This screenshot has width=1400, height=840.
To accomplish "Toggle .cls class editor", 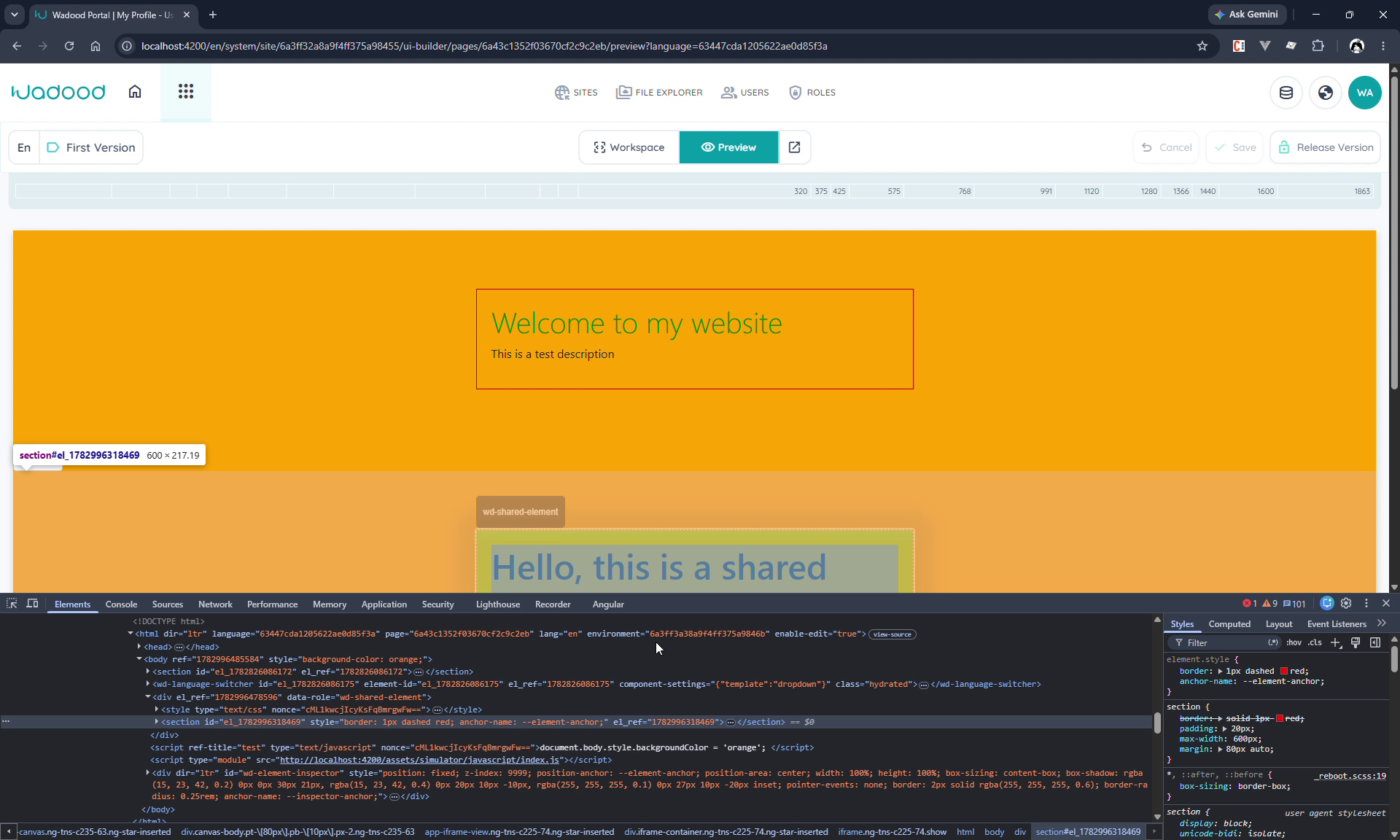I will click(1315, 642).
